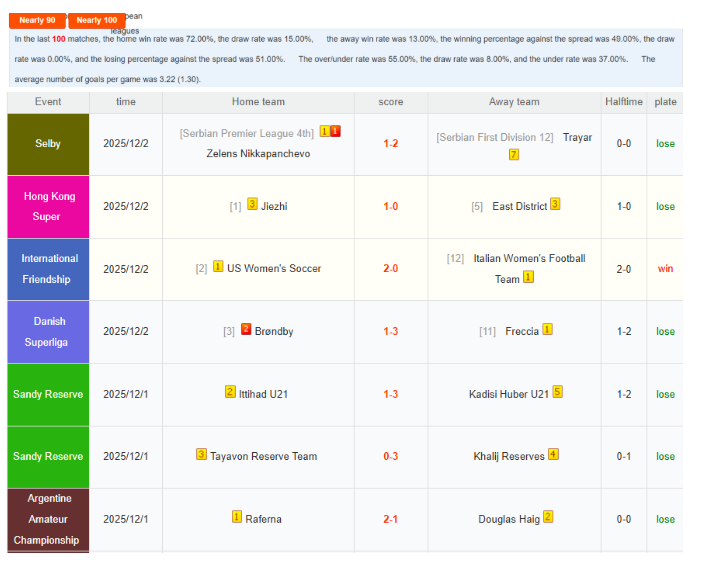The width and height of the screenshot is (709, 563).
Task: Click the Jiezhi team name
Action: tap(274, 207)
